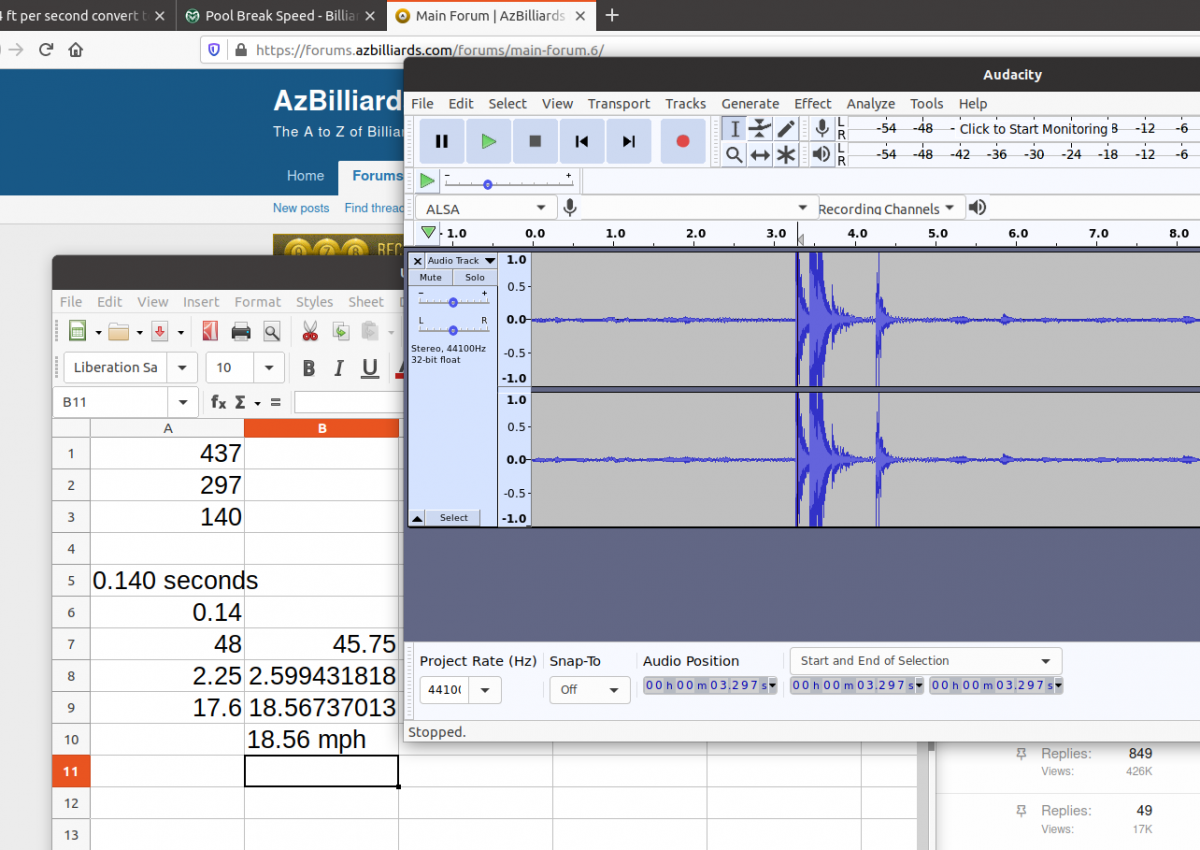Click the recording meter microphone icon

point(822,128)
